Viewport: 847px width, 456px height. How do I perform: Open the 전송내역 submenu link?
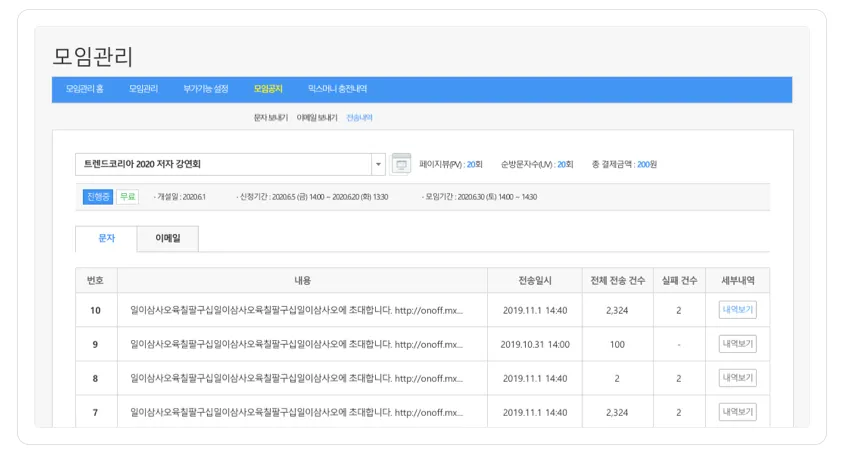click(359, 118)
